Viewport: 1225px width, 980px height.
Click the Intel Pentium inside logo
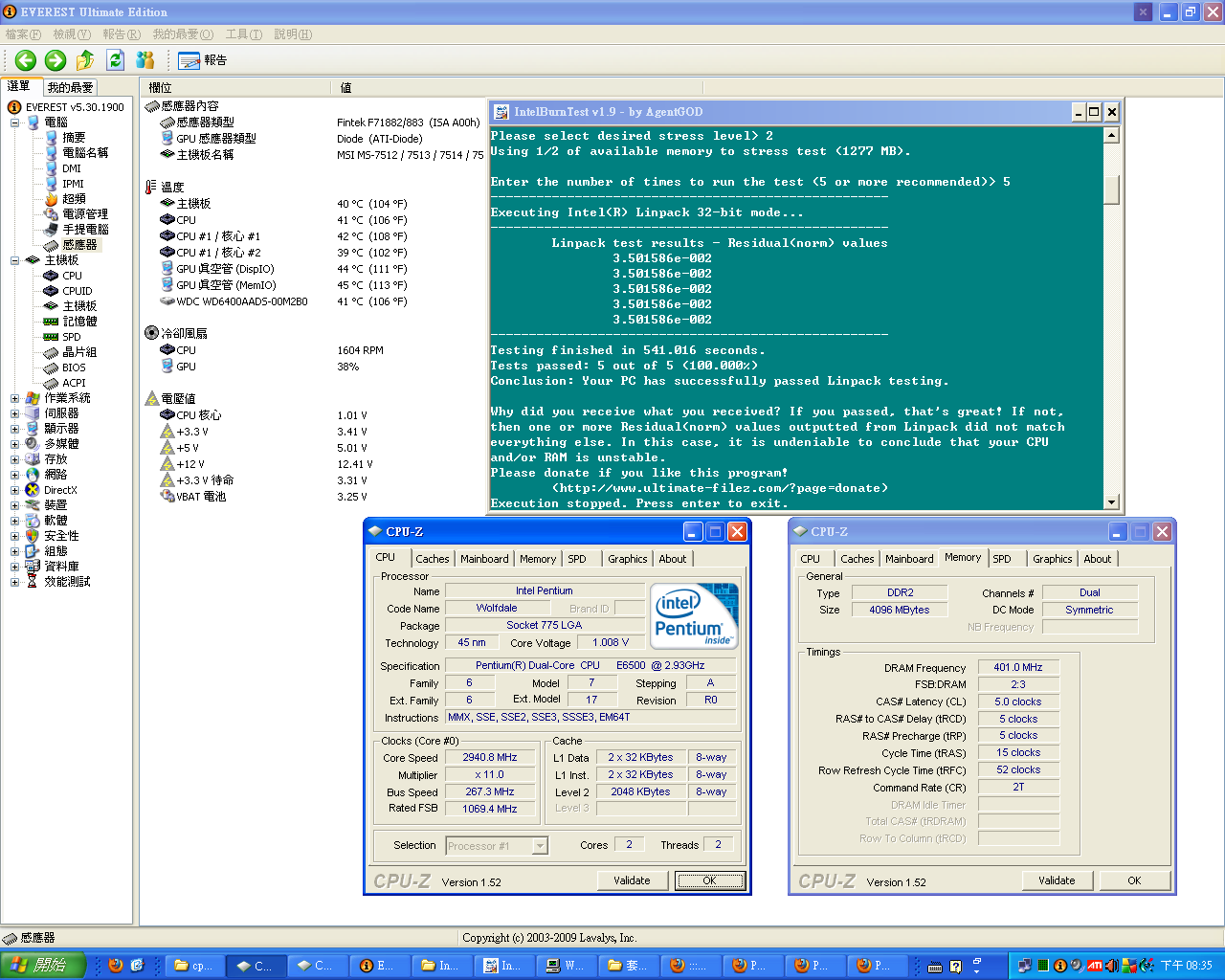[x=694, y=616]
